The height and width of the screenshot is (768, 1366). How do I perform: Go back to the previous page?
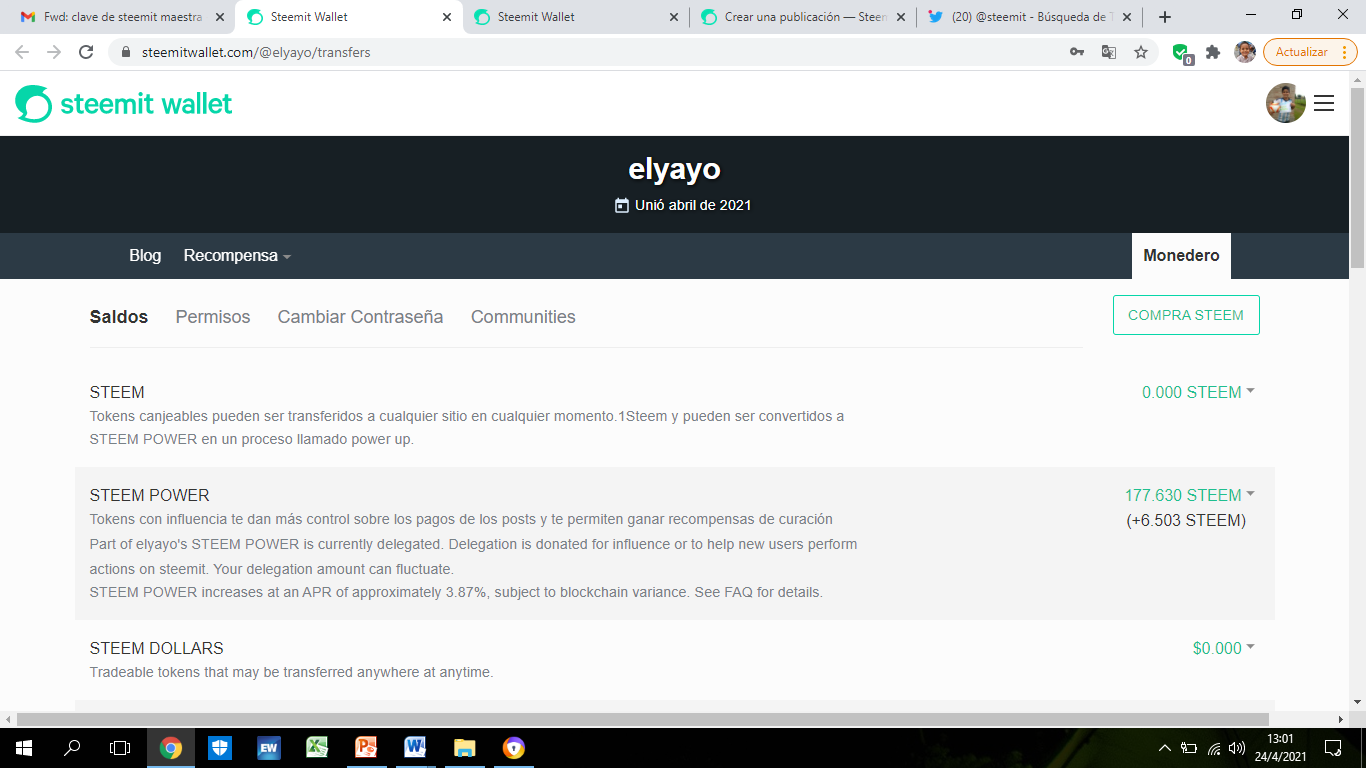[x=22, y=52]
